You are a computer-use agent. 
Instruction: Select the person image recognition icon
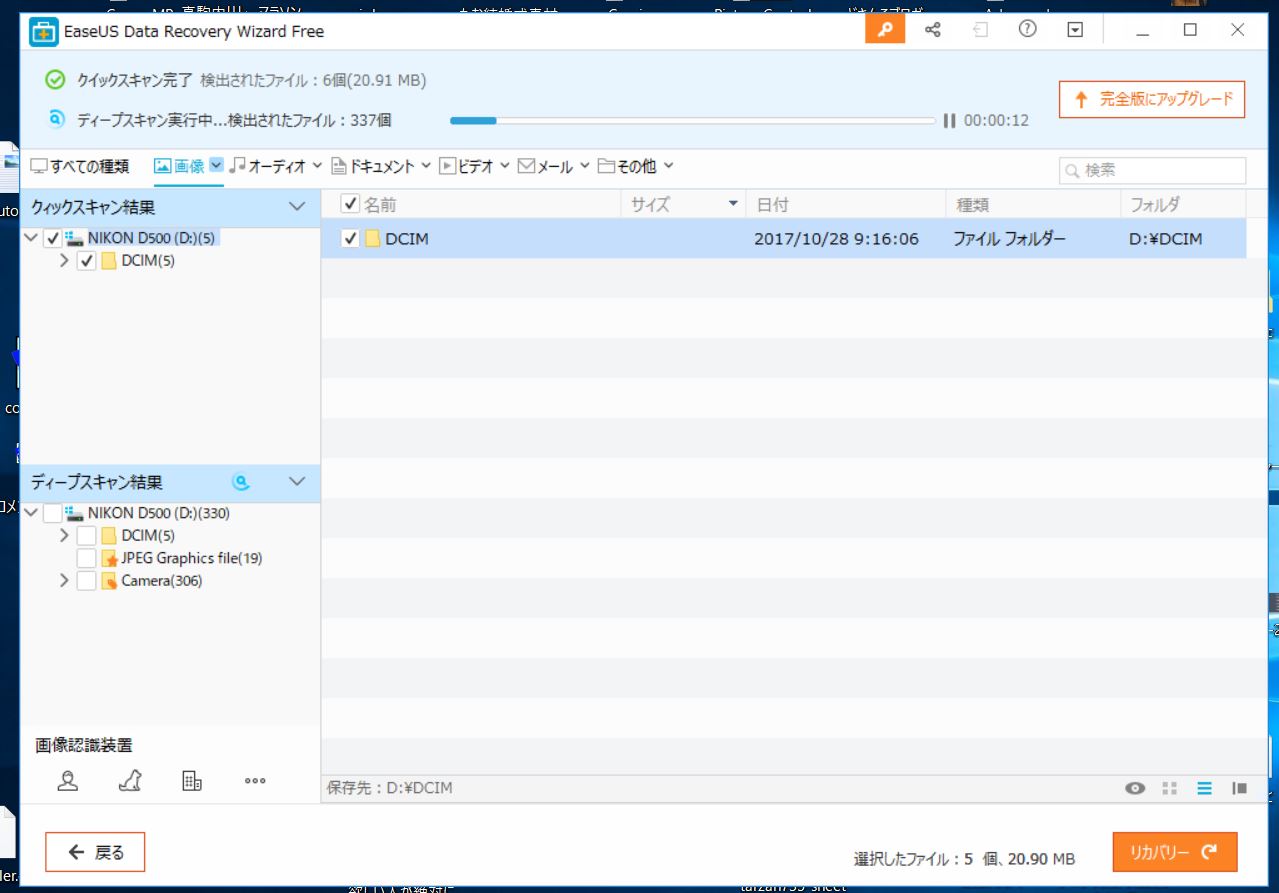tap(68, 781)
